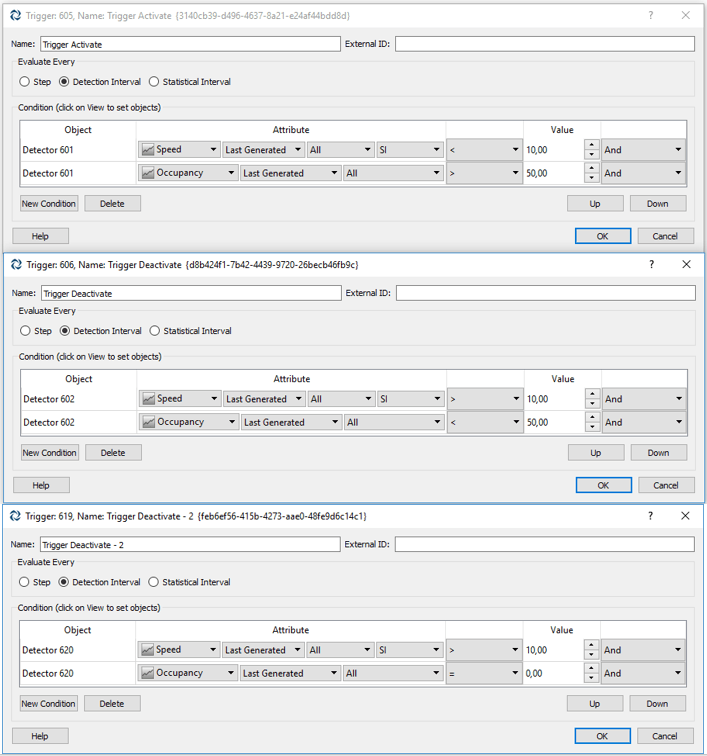707x756 pixels.
Task: Click the Occupancy chart icon for Detector 602
Action: click(x=149, y=422)
